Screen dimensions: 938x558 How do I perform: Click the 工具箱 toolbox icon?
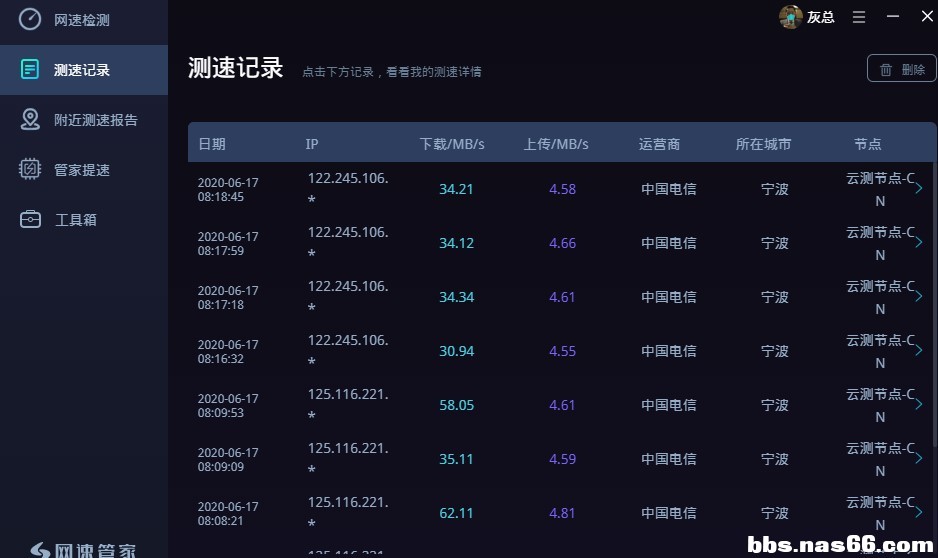tap(30, 219)
